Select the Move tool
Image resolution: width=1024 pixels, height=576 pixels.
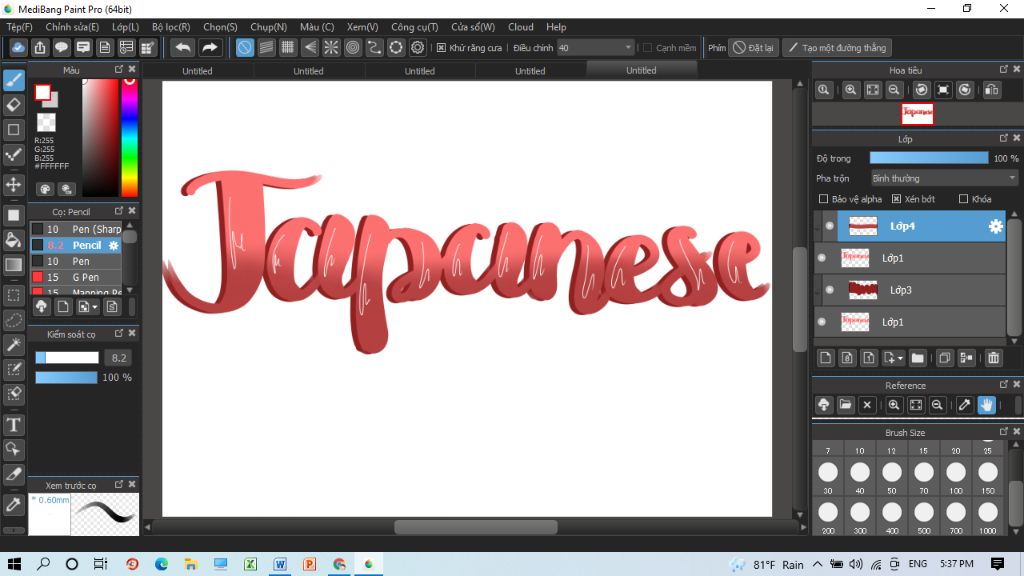tap(14, 184)
